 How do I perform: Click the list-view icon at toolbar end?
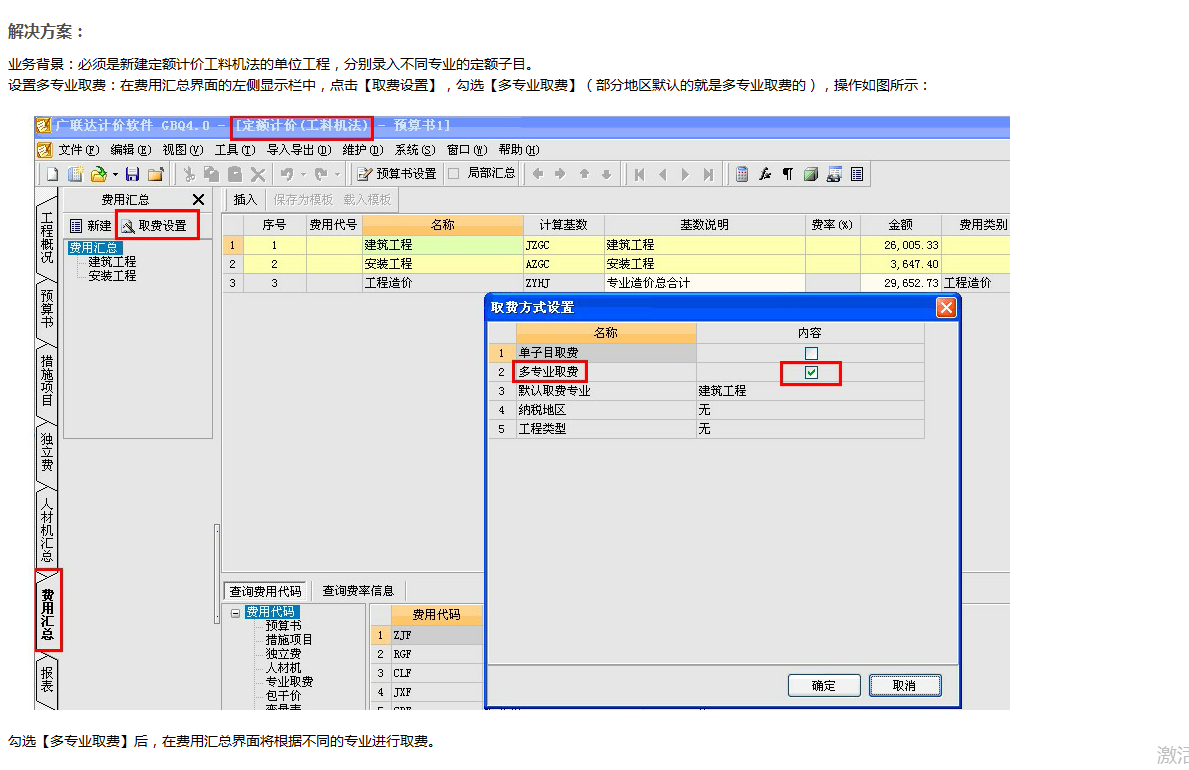tap(857, 174)
